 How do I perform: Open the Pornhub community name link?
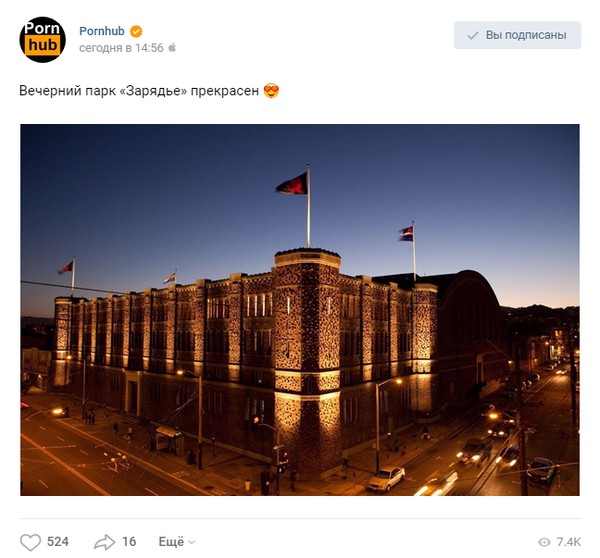(102, 31)
